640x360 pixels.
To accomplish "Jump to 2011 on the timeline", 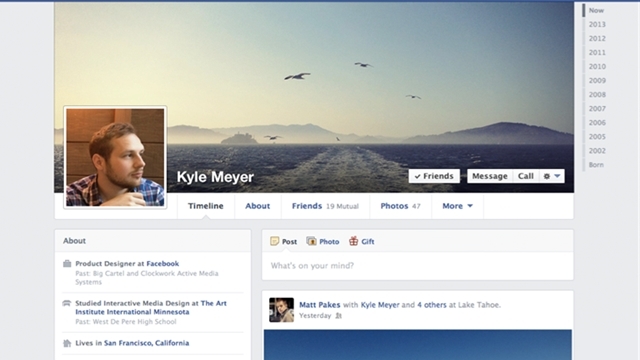I will point(597,53).
